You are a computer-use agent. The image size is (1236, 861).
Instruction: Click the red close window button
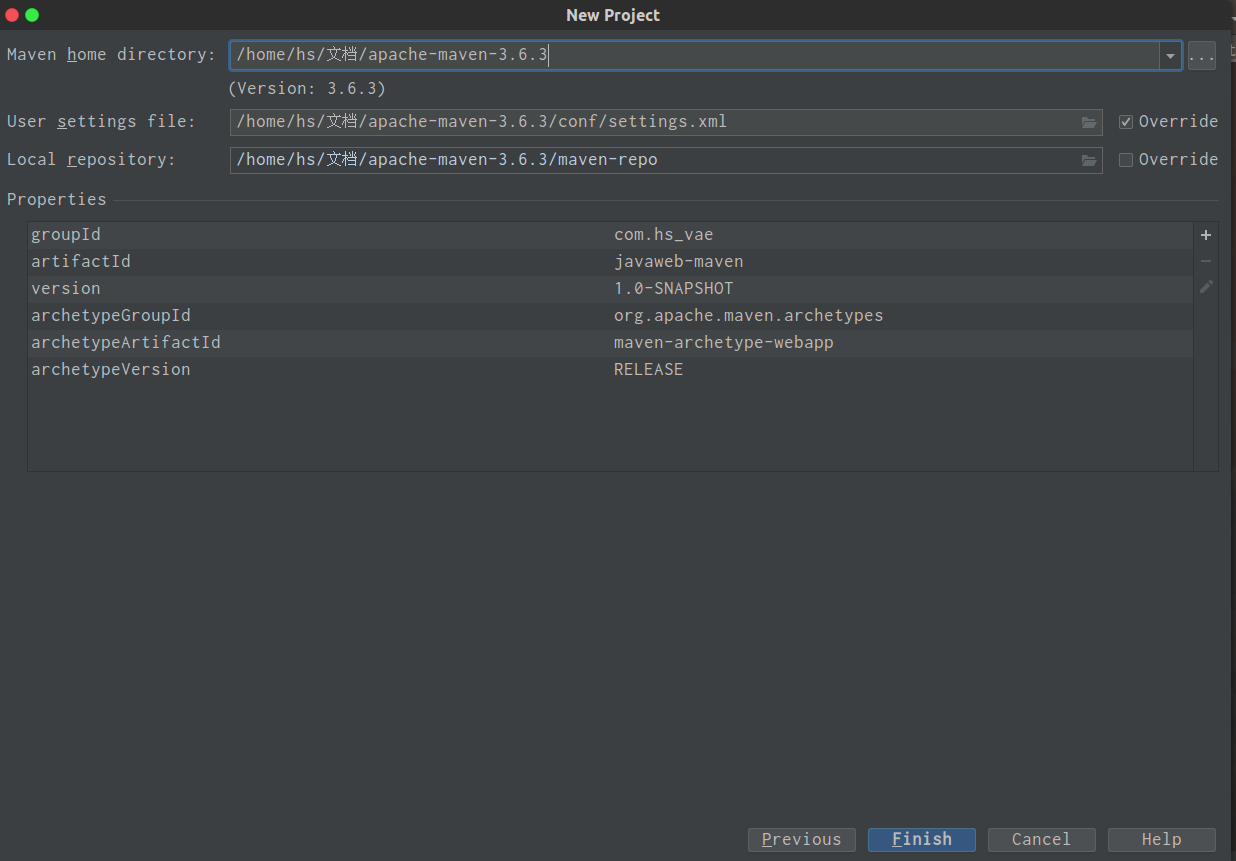[12, 15]
